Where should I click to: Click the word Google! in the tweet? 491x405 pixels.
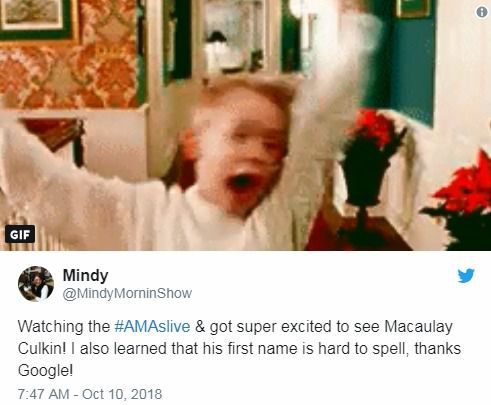pos(45,371)
